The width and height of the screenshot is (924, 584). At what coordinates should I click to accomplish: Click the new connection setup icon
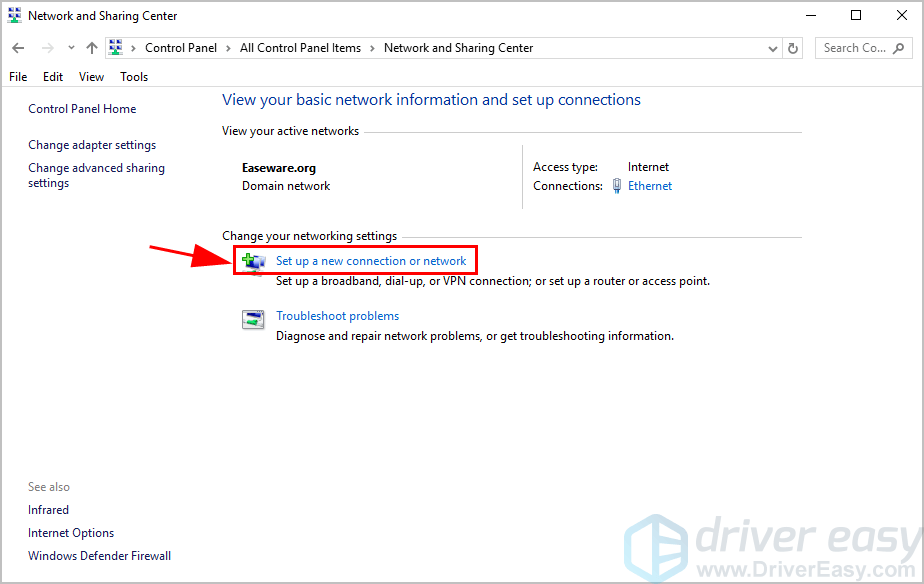[253, 262]
